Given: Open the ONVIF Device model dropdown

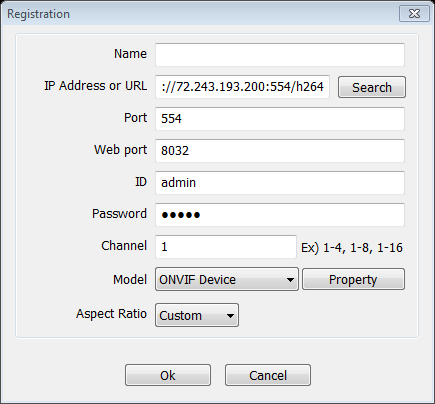Looking at the screenshot, I should point(227,279).
